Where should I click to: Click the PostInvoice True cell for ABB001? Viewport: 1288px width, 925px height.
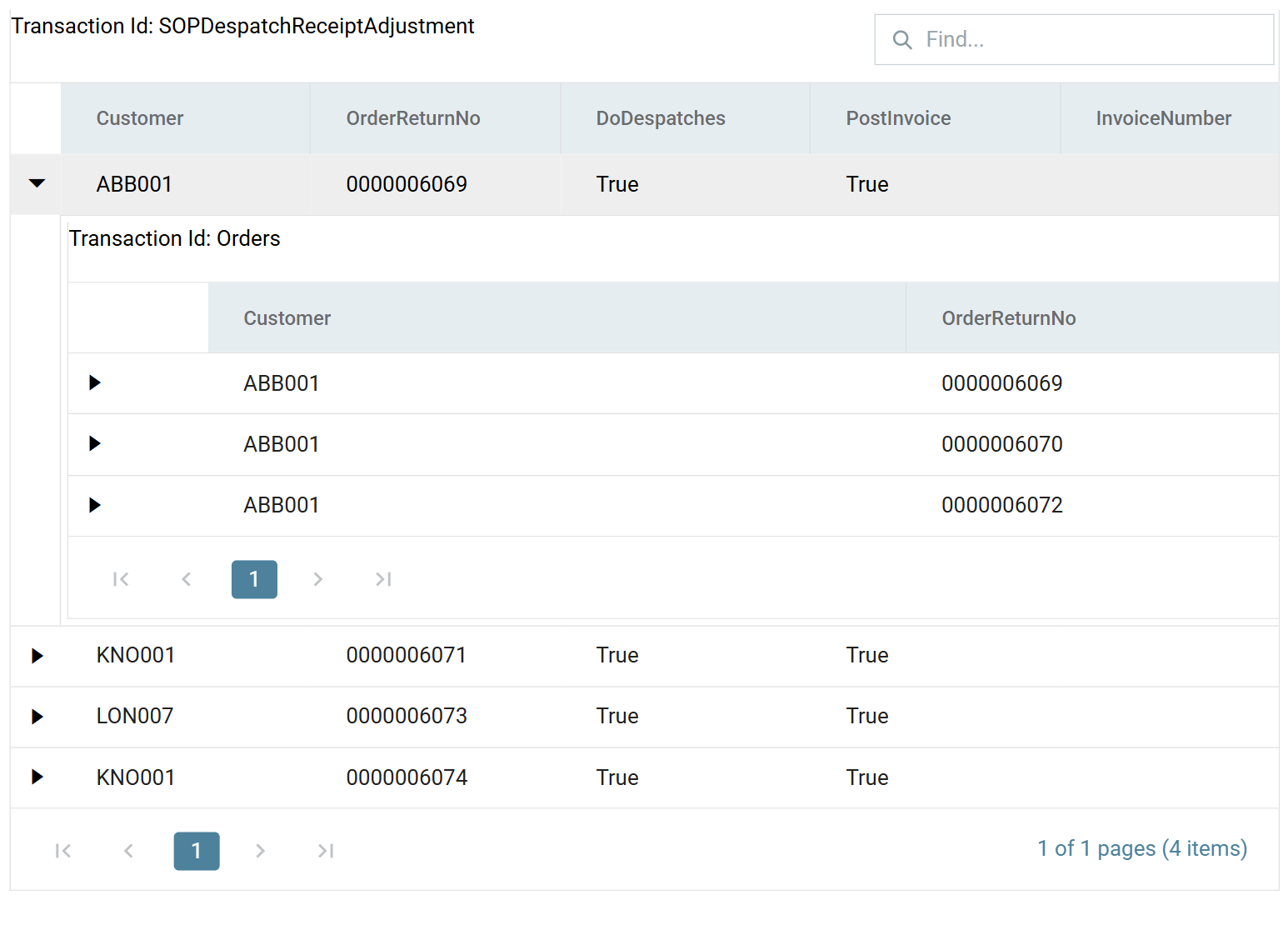click(935, 184)
